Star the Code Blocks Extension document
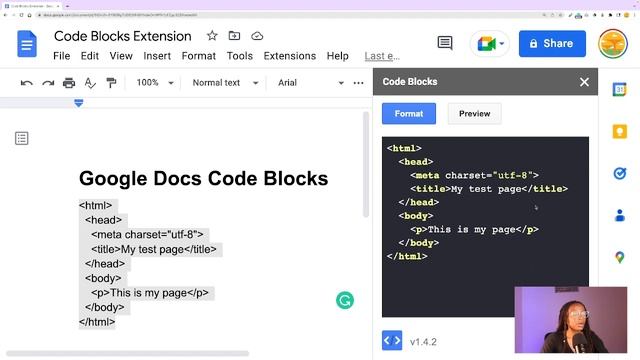 pos(212,36)
